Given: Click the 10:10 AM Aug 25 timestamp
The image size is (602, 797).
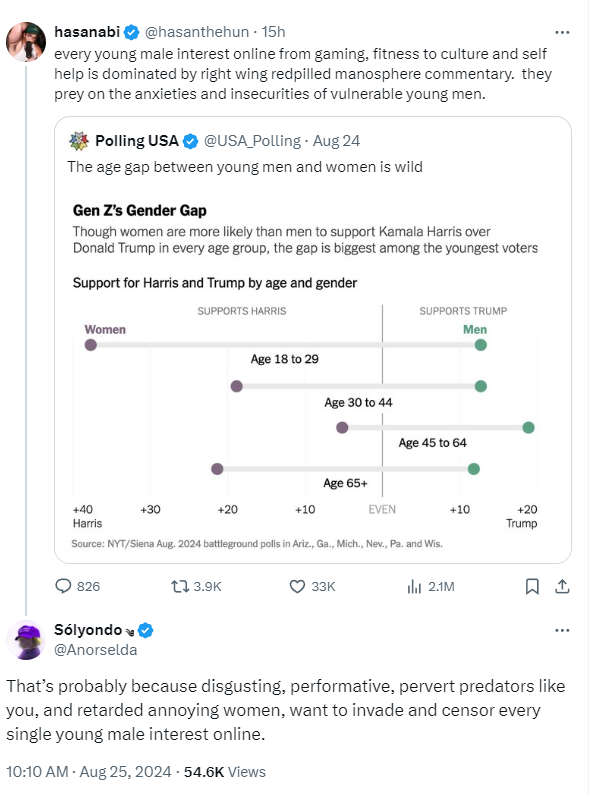Looking at the screenshot, I should tap(88, 772).
